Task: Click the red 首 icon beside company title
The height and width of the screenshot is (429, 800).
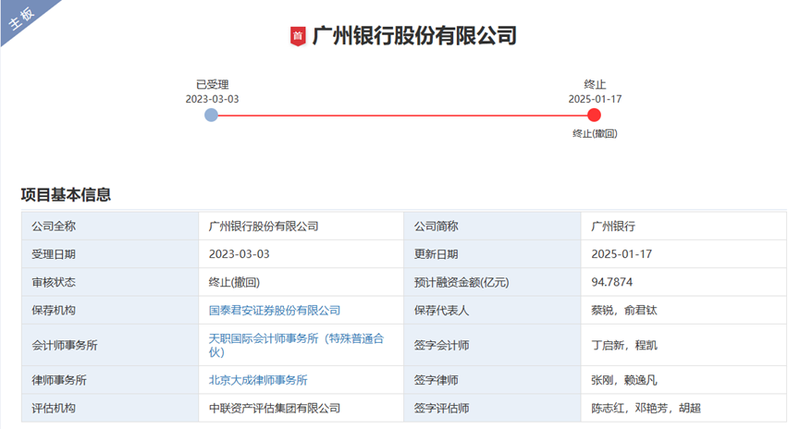Action: (297, 37)
